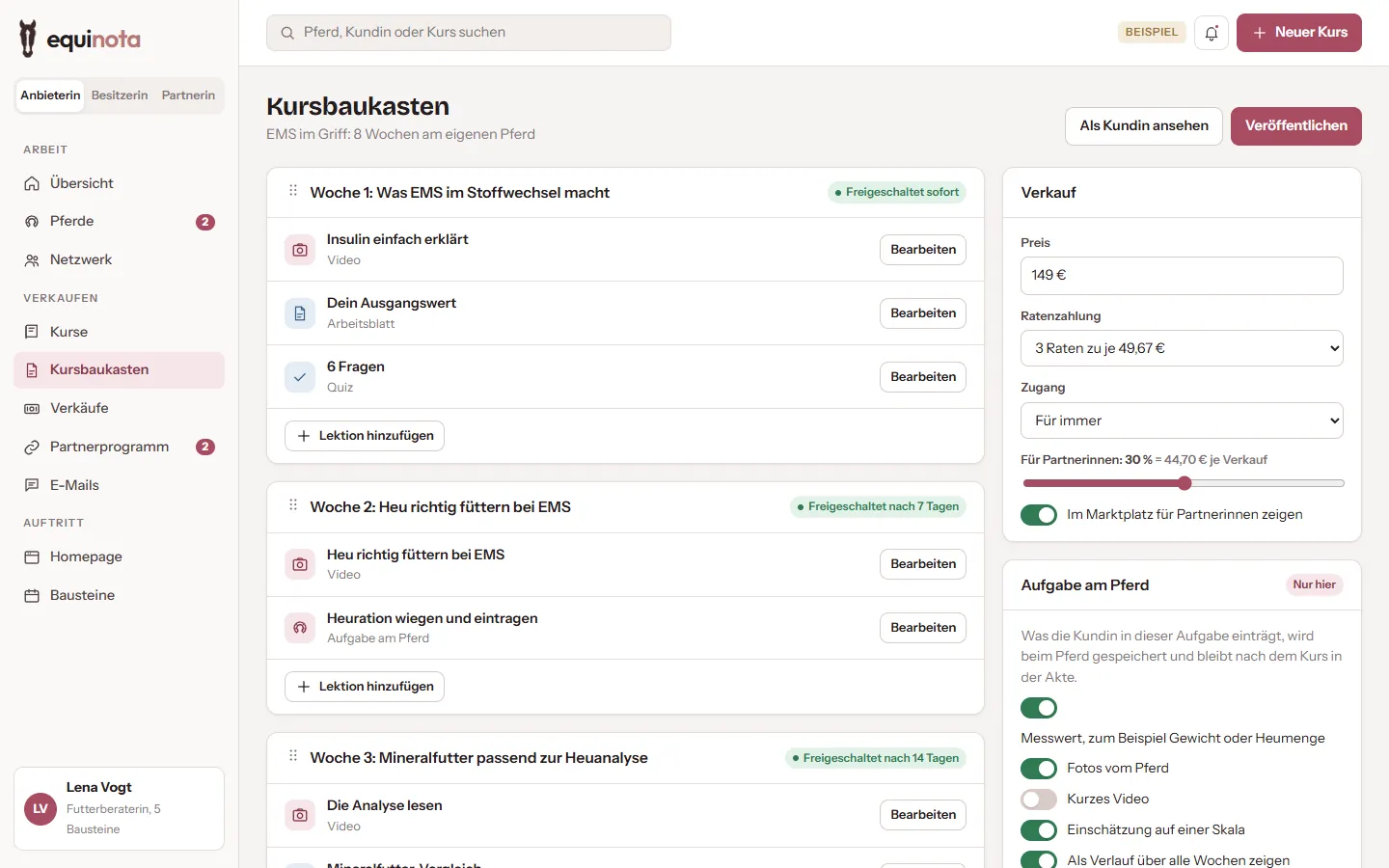
Task: Click the equinota horse logo
Action: (x=28, y=39)
